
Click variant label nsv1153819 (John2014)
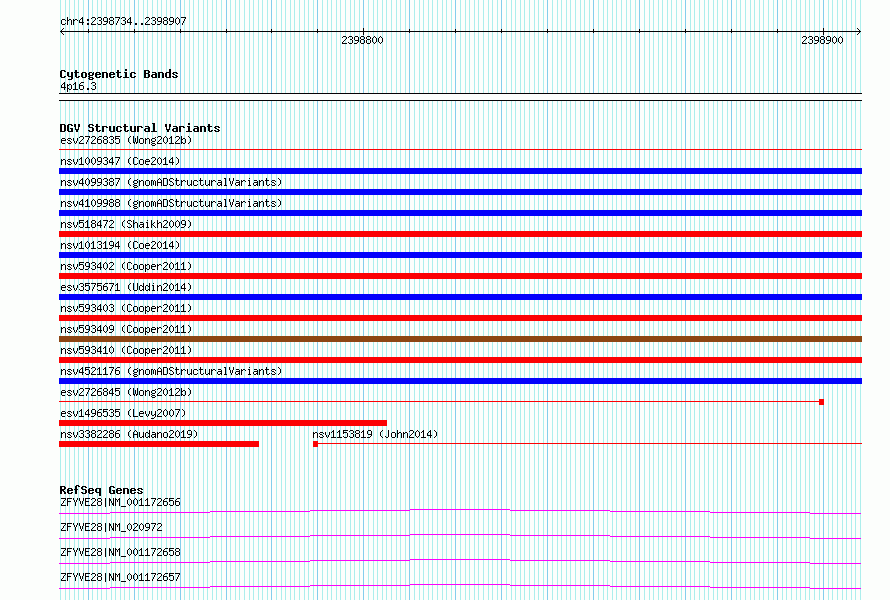coord(375,434)
